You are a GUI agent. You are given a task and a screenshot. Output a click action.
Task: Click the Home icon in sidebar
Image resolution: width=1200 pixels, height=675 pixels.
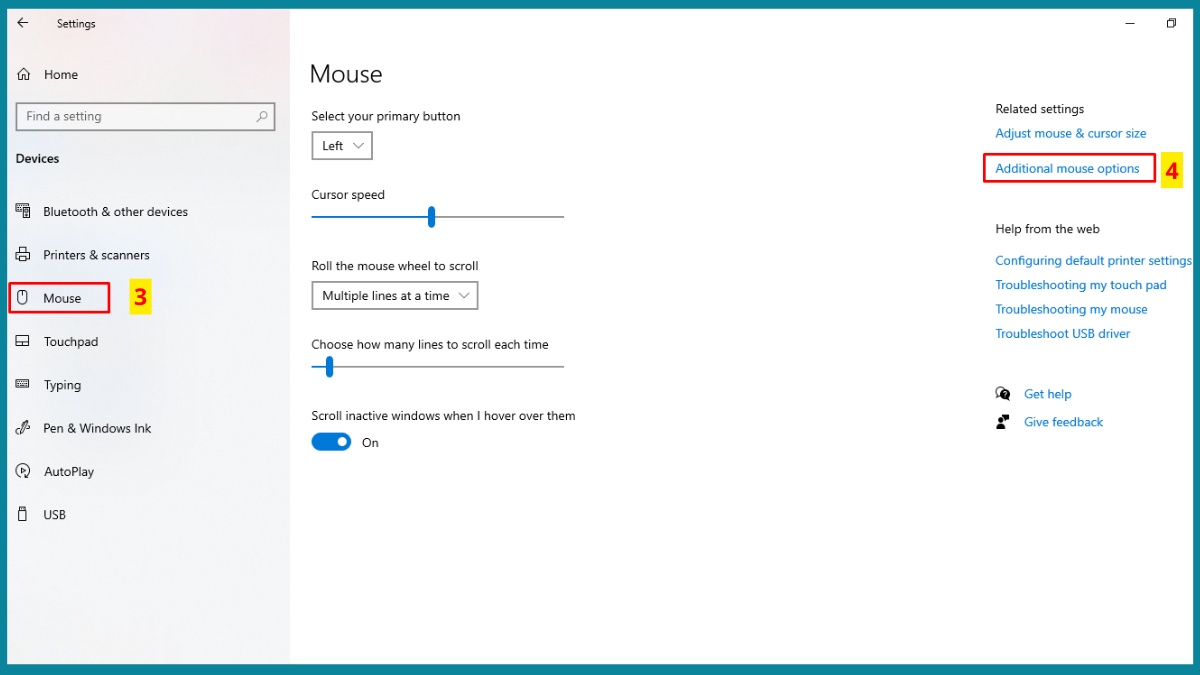(x=24, y=75)
